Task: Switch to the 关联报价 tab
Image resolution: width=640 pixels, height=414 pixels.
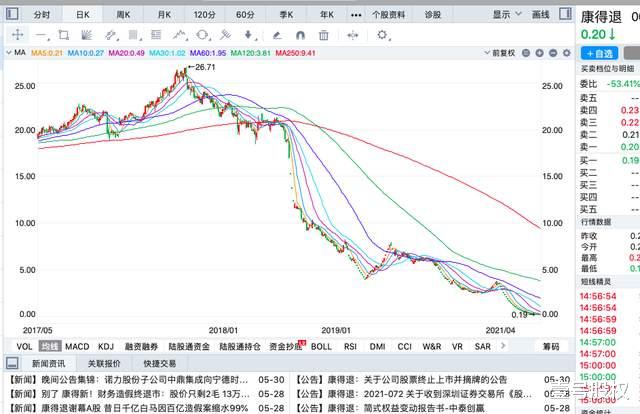Action: [104, 363]
